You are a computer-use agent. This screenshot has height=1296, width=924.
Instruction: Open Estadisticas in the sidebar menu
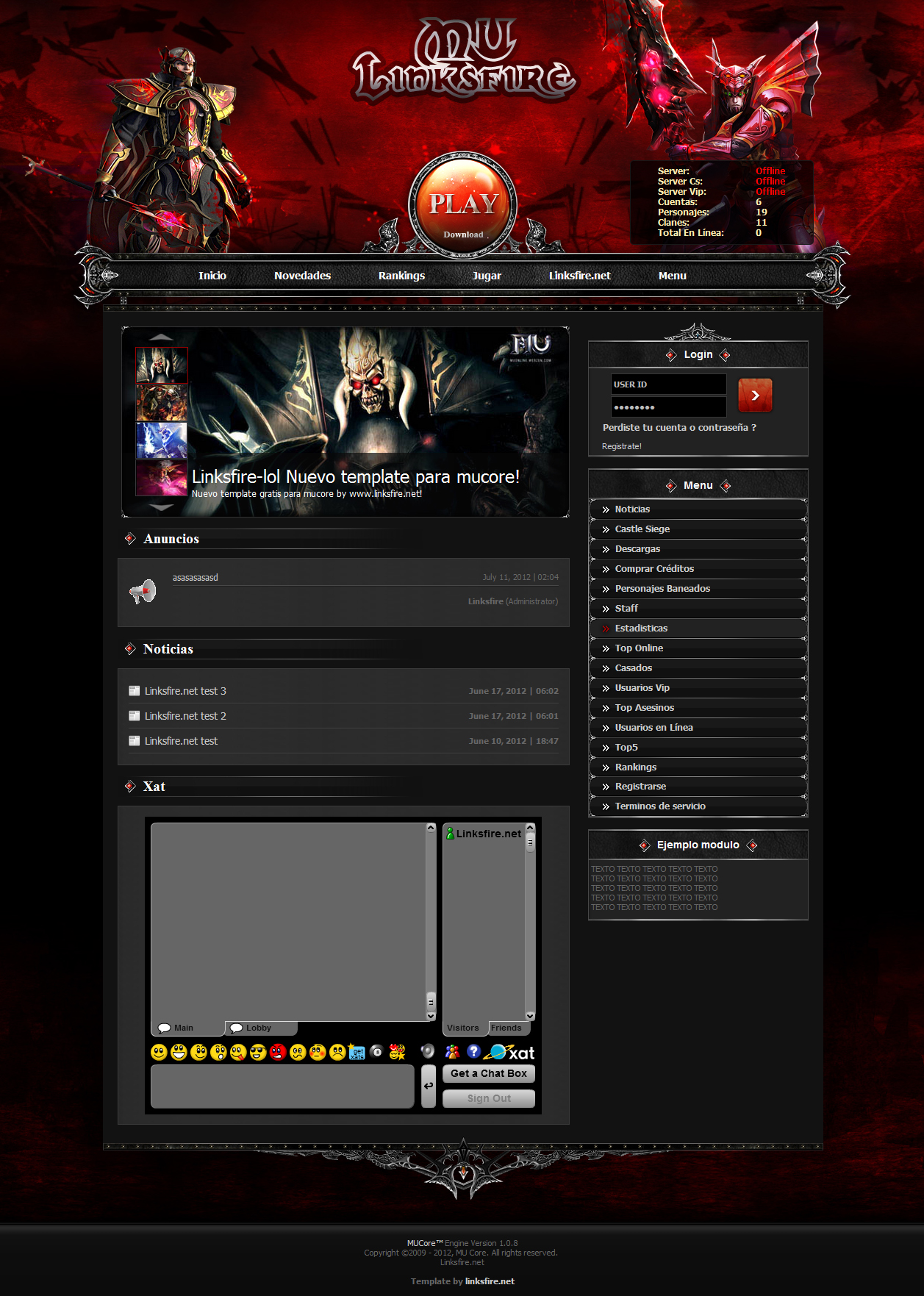point(698,629)
